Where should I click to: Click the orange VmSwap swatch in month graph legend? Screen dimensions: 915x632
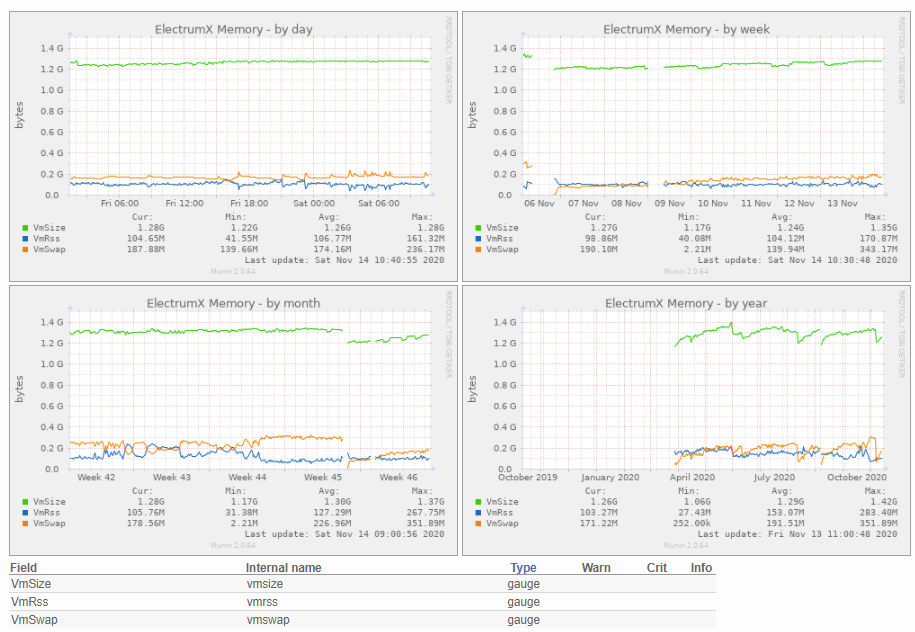(25, 523)
